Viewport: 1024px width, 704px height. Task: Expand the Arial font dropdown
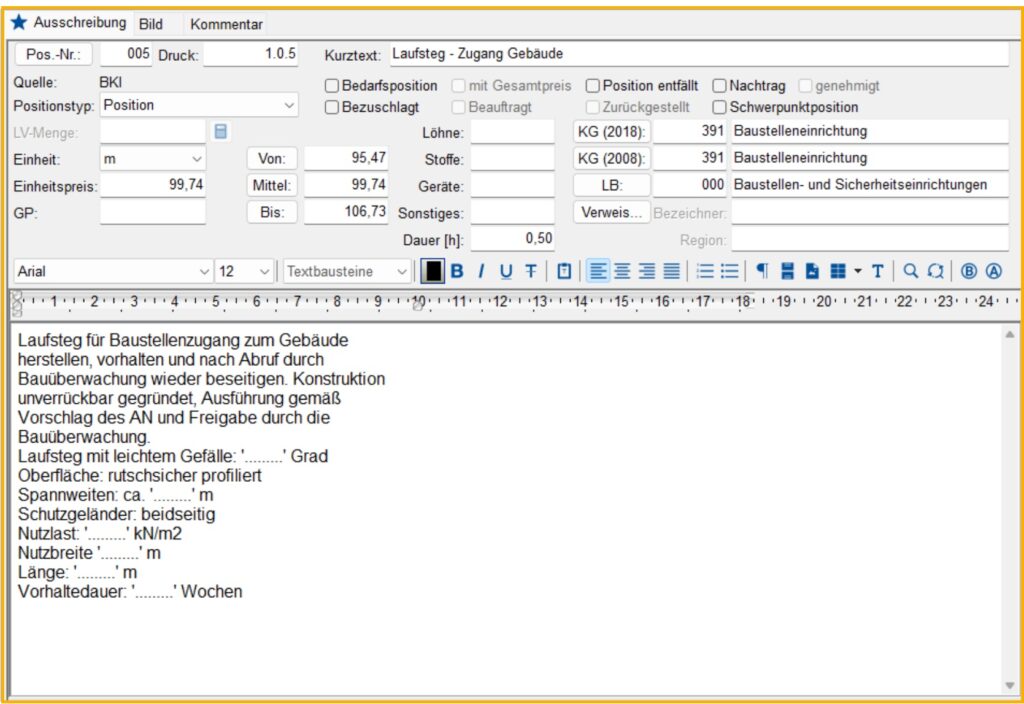tap(113, 271)
